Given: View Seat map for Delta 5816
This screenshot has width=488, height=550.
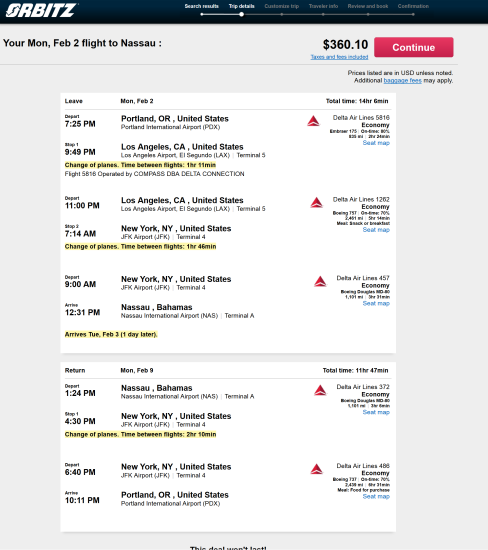Looking at the screenshot, I should tap(376, 143).
